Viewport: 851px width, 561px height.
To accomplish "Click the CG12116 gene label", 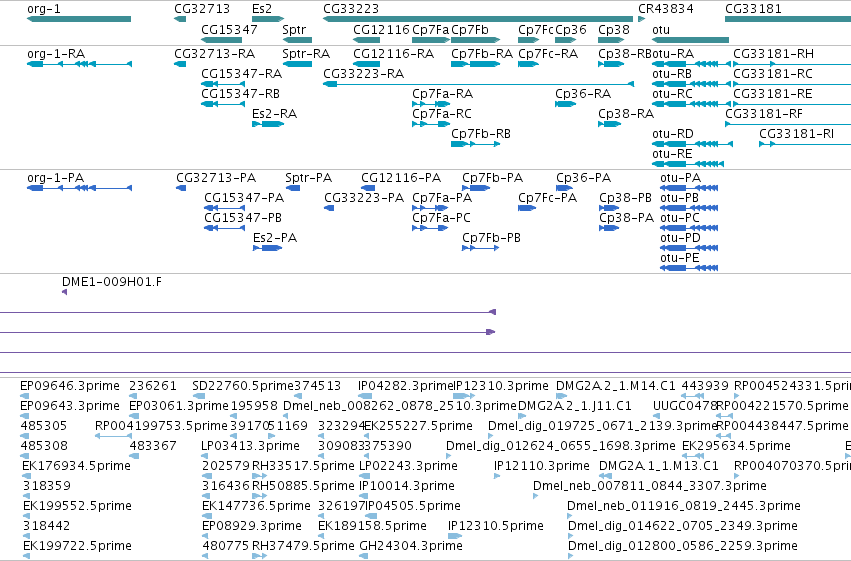I will tap(381, 29).
